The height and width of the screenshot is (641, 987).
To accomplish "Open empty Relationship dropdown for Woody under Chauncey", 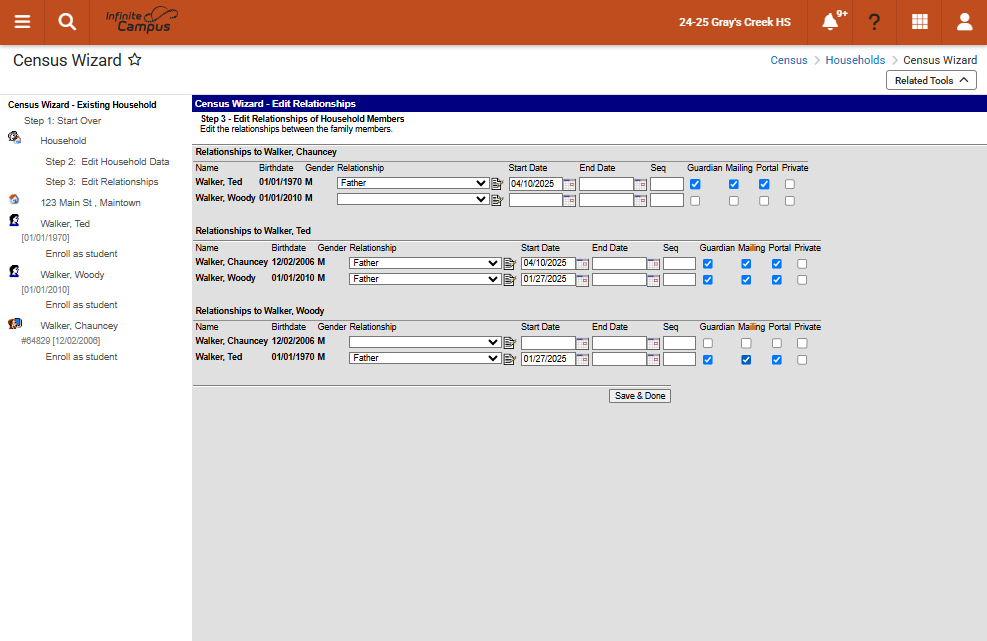I will click(413, 199).
